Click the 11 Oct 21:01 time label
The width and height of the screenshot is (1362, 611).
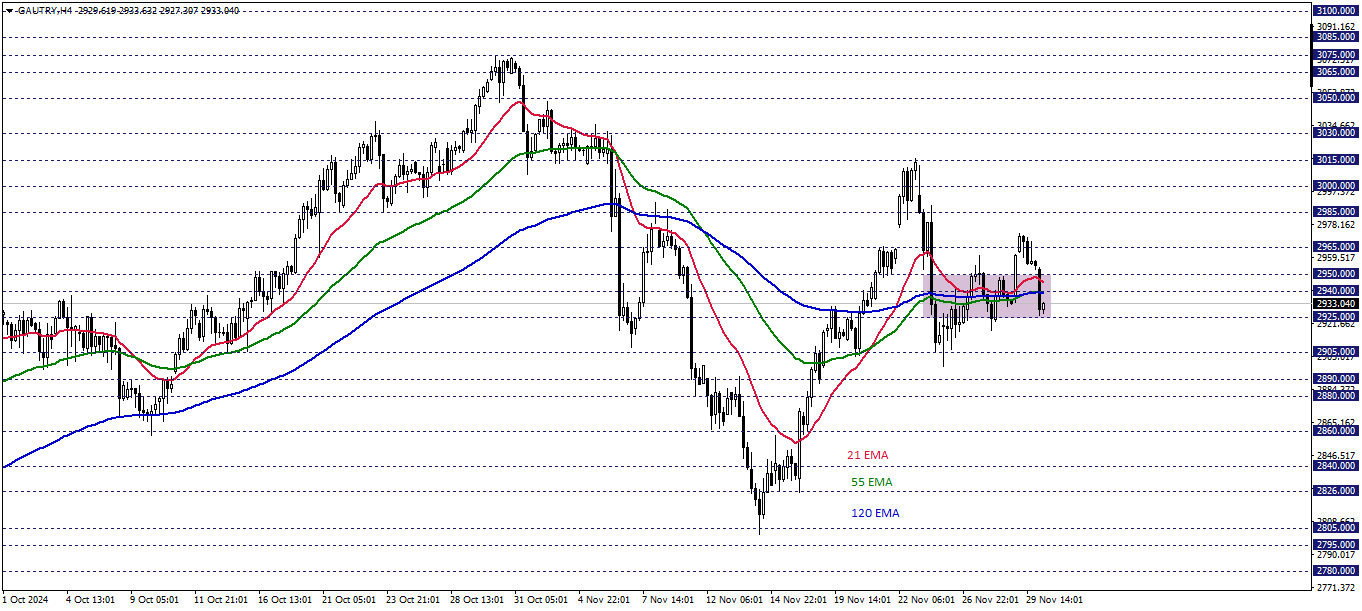pyautogui.click(x=221, y=600)
